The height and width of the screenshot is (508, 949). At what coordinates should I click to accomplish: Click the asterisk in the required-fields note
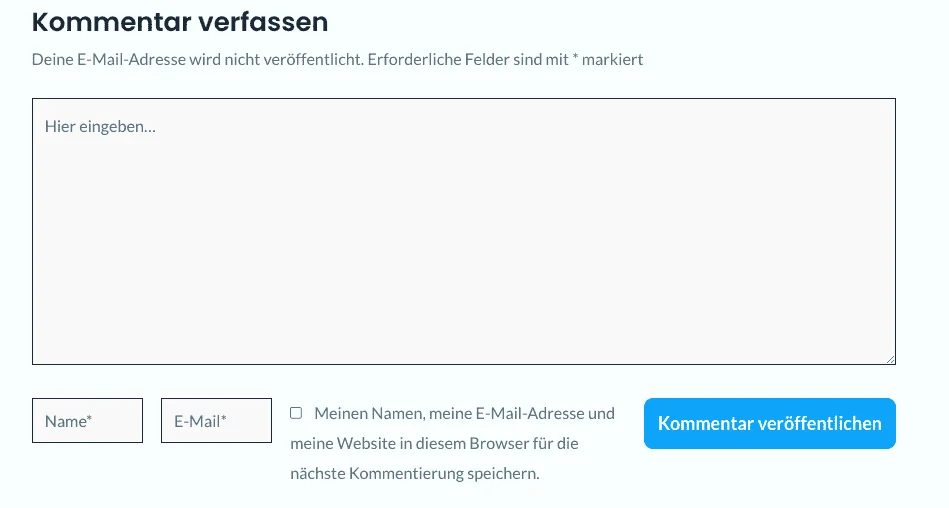point(576,58)
